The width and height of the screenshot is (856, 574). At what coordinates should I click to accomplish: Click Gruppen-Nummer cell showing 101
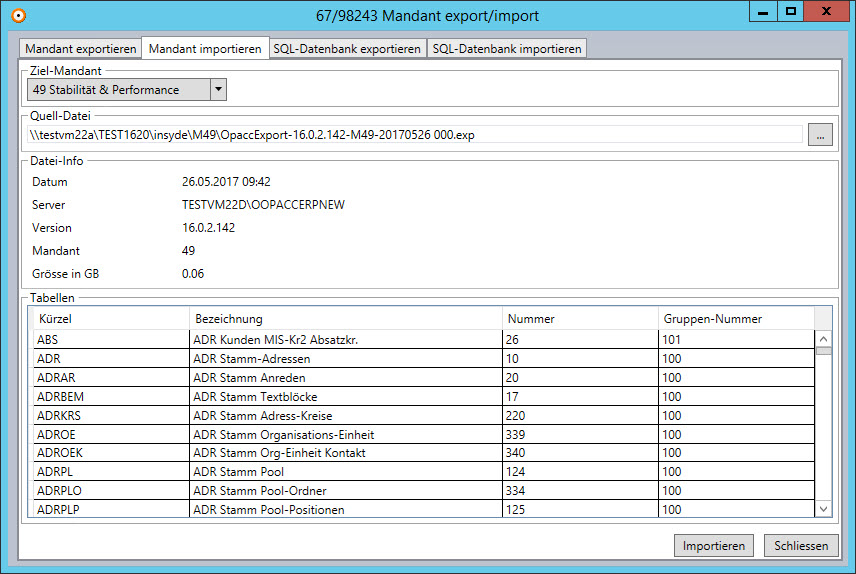[x=736, y=340]
